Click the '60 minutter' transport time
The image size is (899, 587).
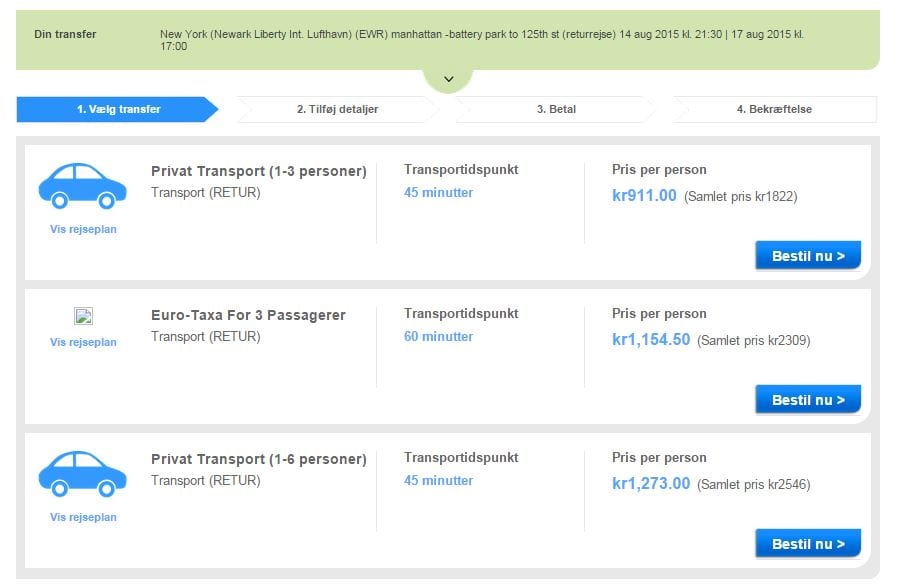coord(438,336)
